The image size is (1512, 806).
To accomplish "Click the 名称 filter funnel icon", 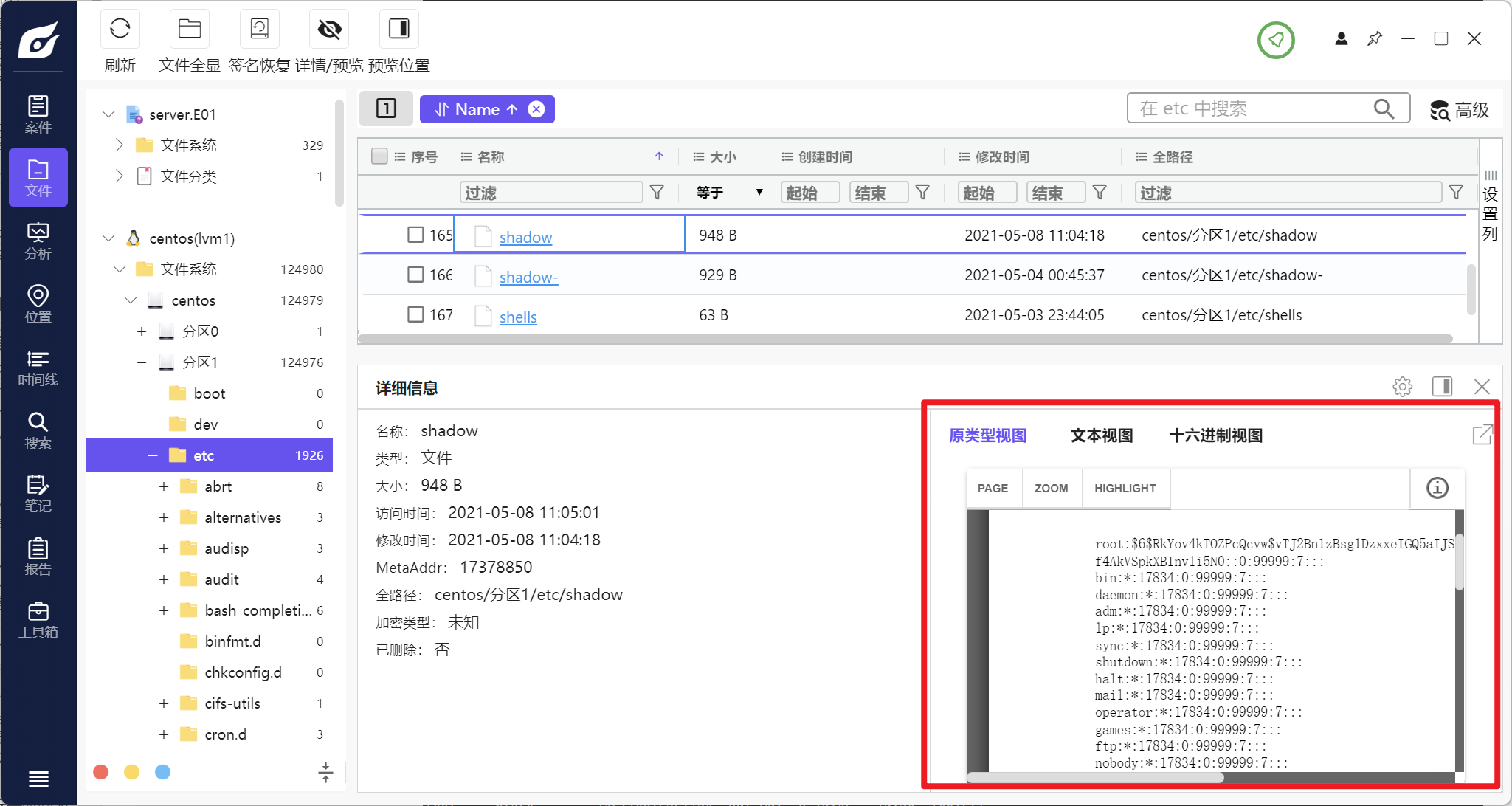I will click(x=657, y=193).
